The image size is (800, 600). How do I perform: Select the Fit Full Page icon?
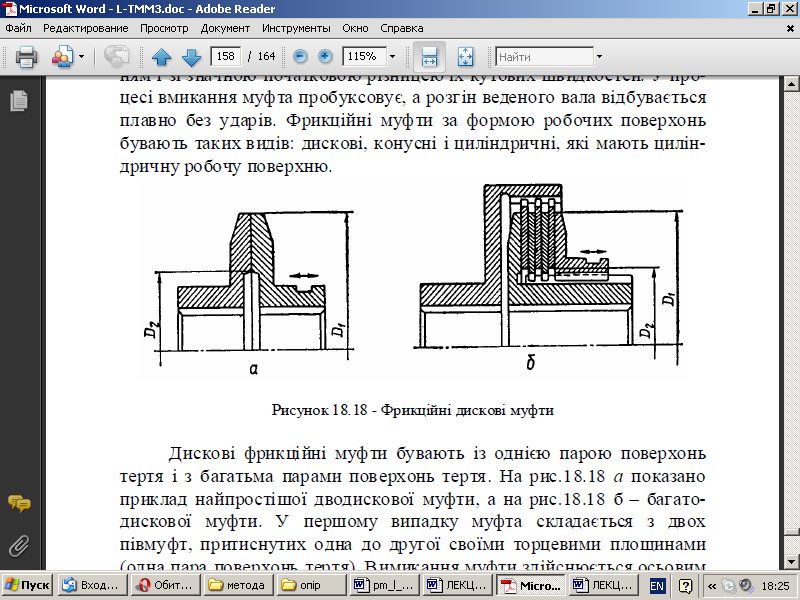pos(465,57)
